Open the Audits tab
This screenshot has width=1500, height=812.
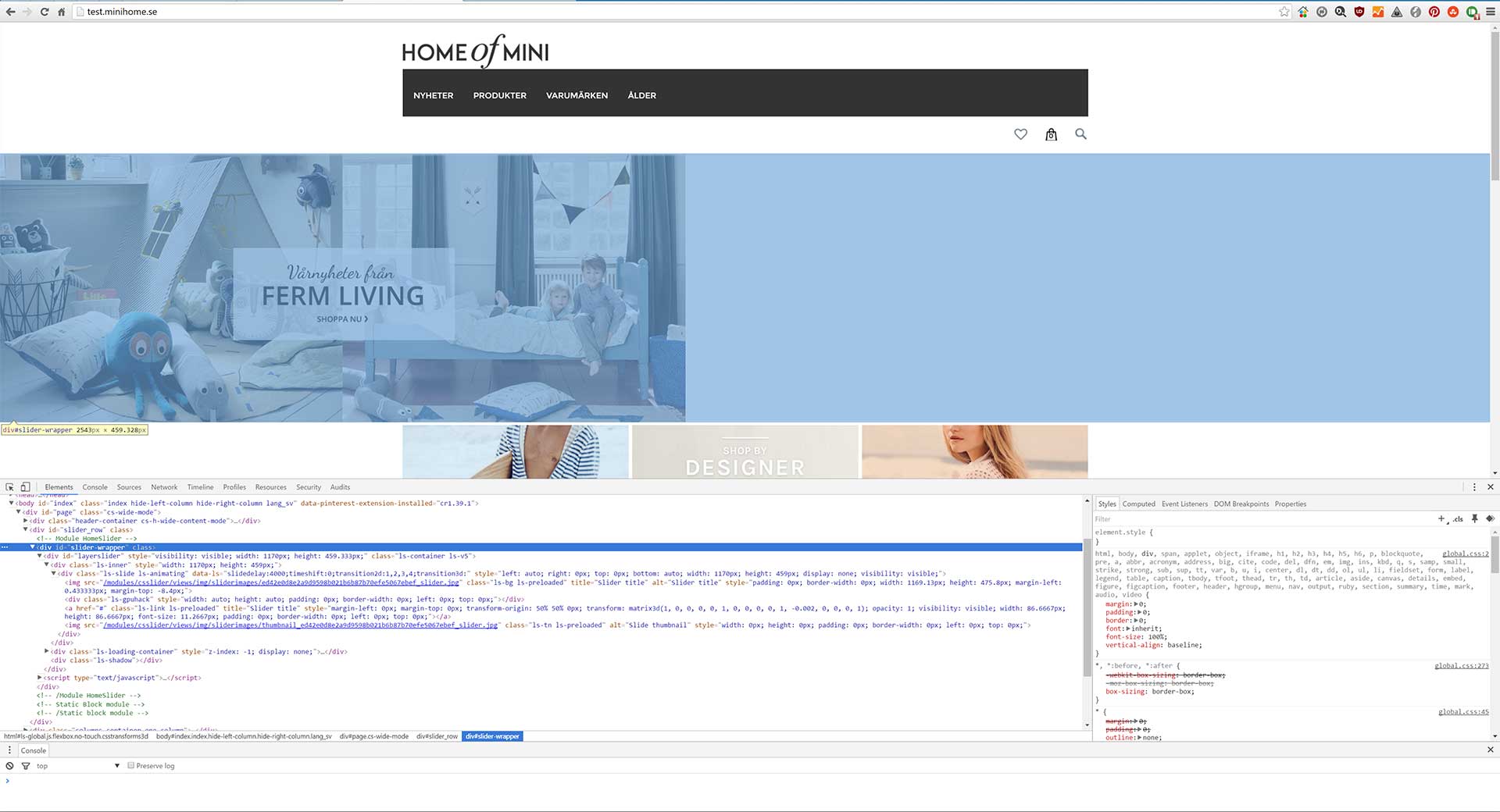340,487
